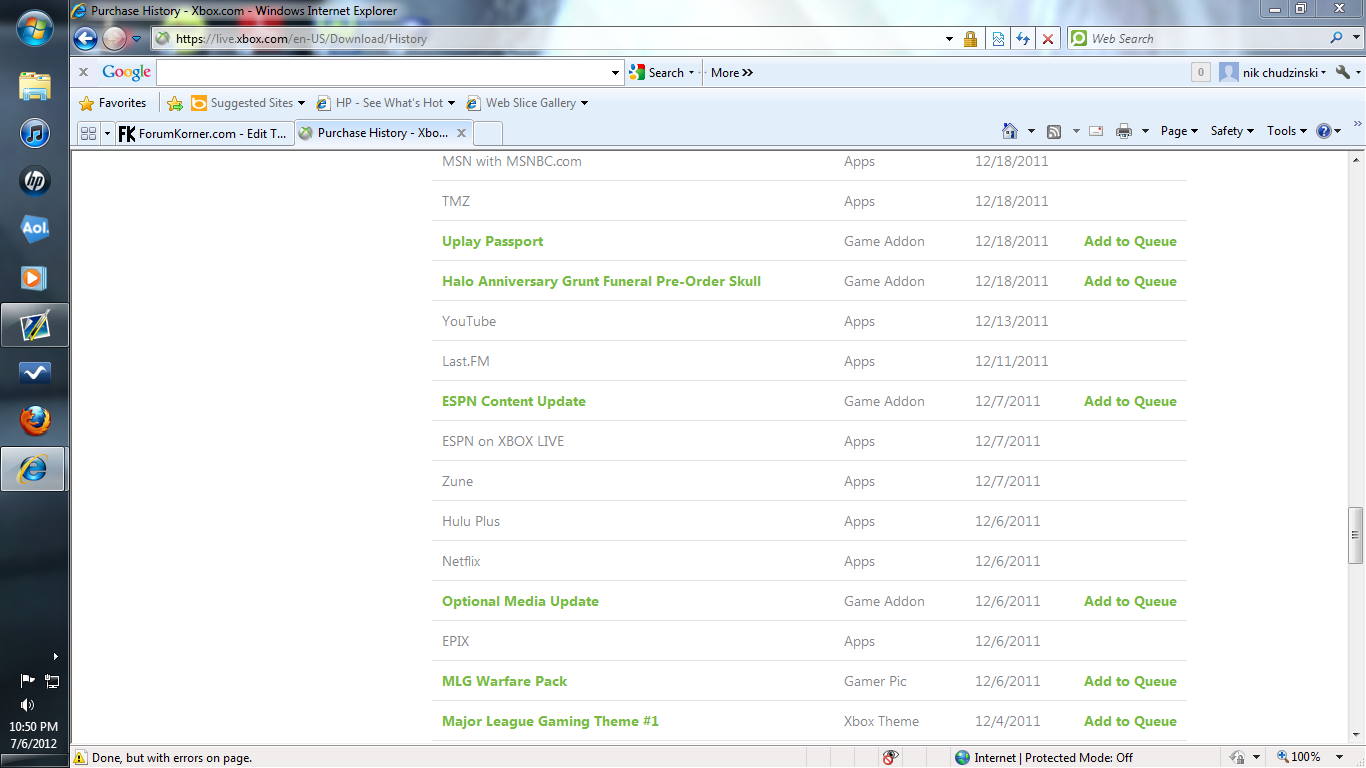Open the Tools menu
Image resolution: width=1366 pixels, height=768 pixels.
tap(1287, 131)
